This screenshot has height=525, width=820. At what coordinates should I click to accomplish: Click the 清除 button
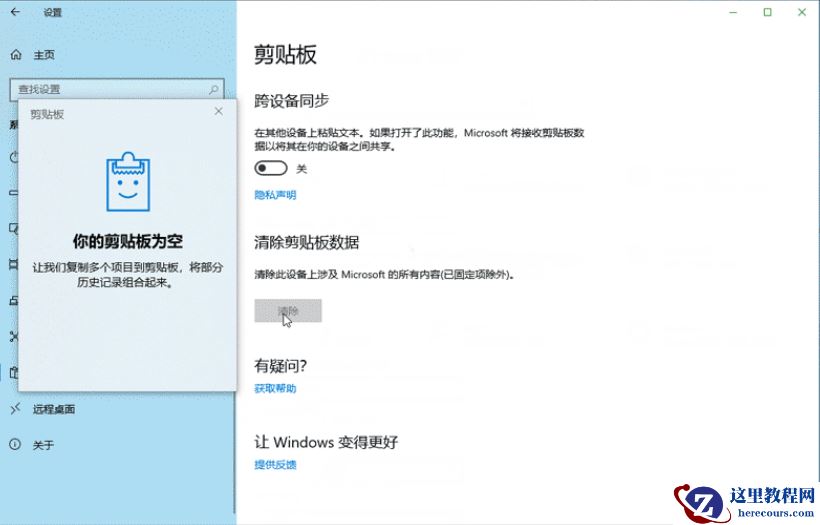[x=288, y=311]
